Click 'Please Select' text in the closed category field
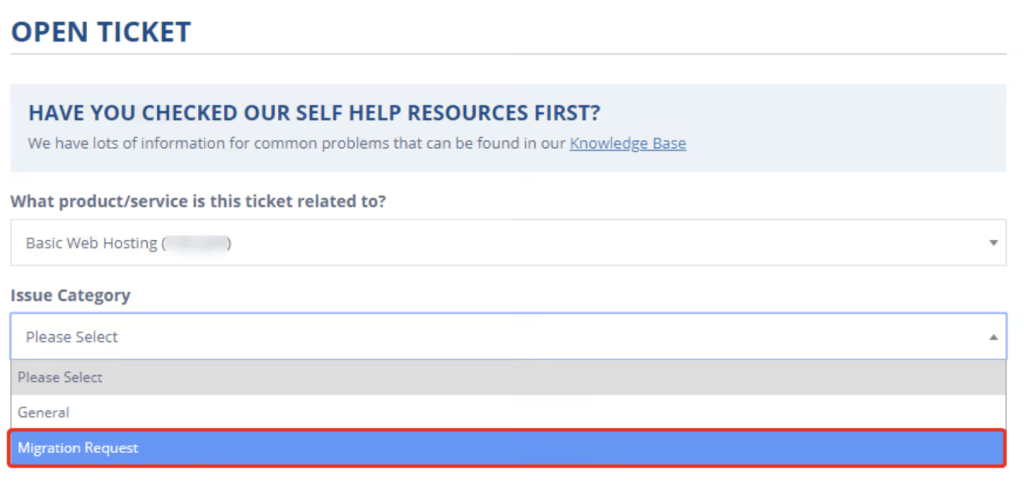This screenshot has width=1024, height=482. point(72,337)
